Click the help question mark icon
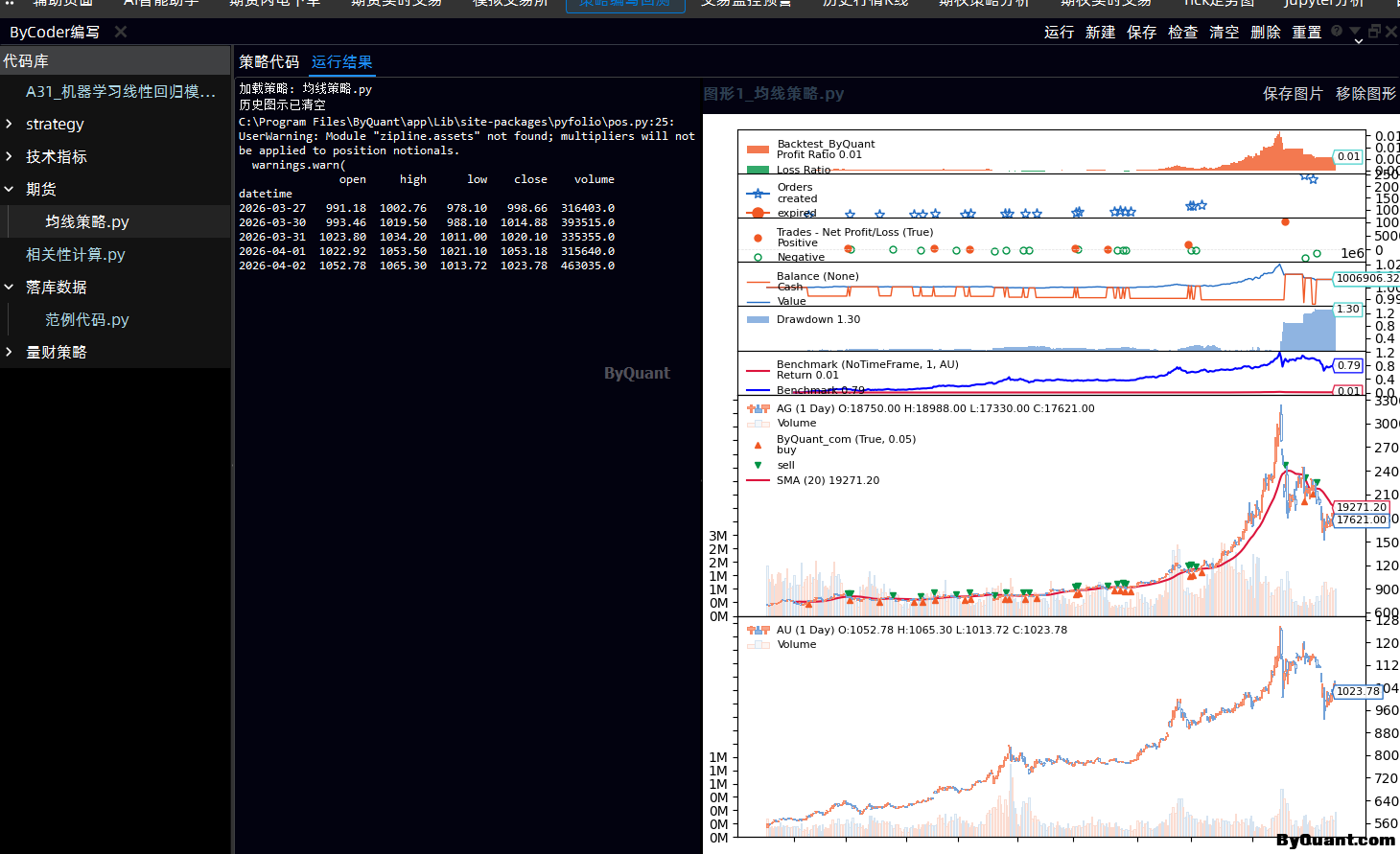Screen dimensions: 1400x854 click(x=1337, y=32)
